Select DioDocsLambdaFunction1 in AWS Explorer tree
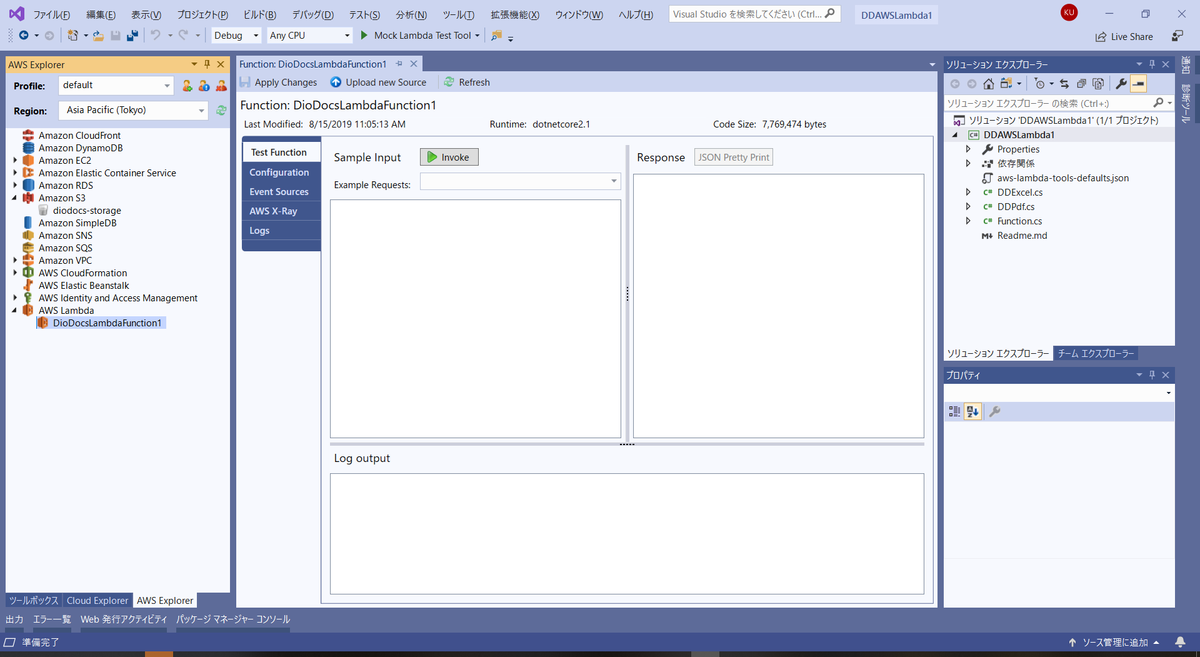1200x657 pixels. pos(107,323)
